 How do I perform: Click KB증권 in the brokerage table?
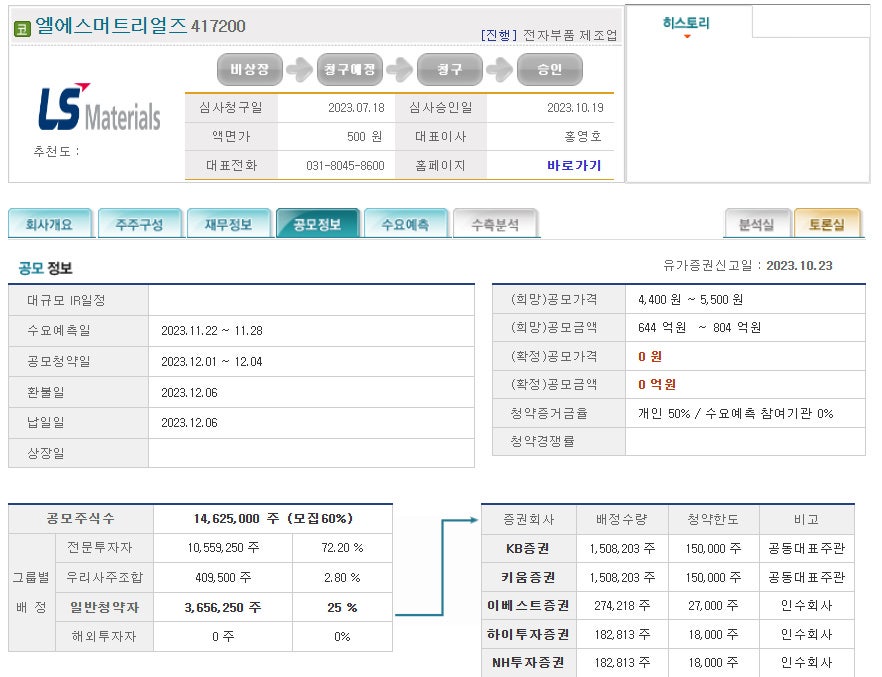coord(528,548)
